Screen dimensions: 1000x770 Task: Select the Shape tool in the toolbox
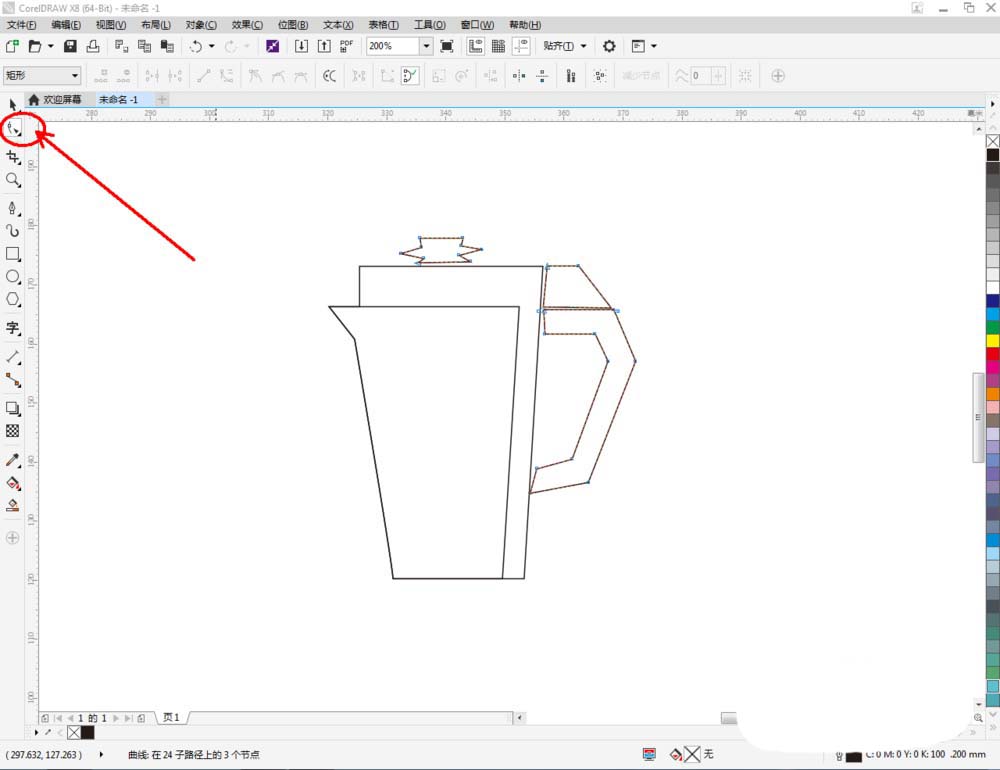click(14, 129)
